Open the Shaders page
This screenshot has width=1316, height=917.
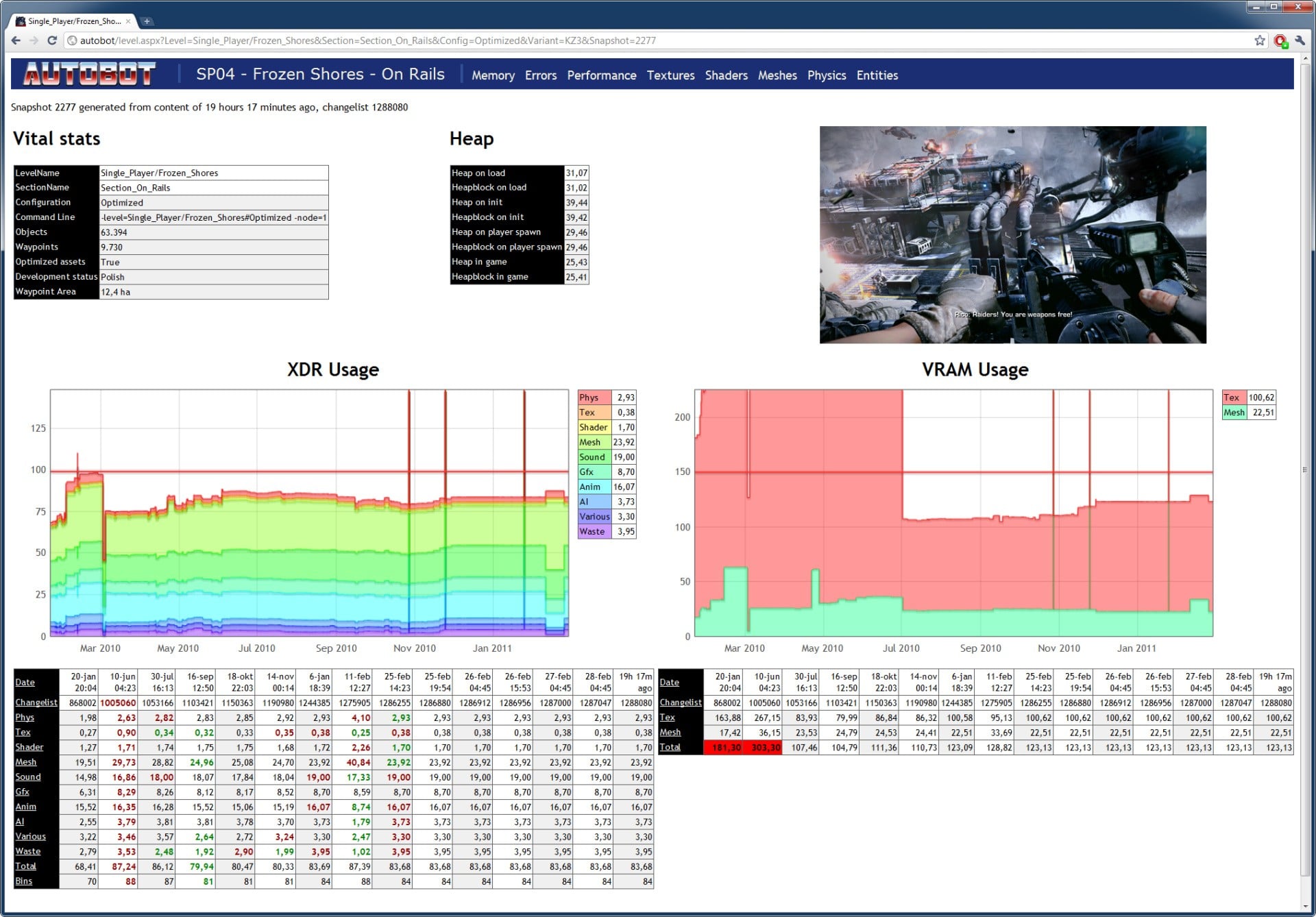point(726,75)
